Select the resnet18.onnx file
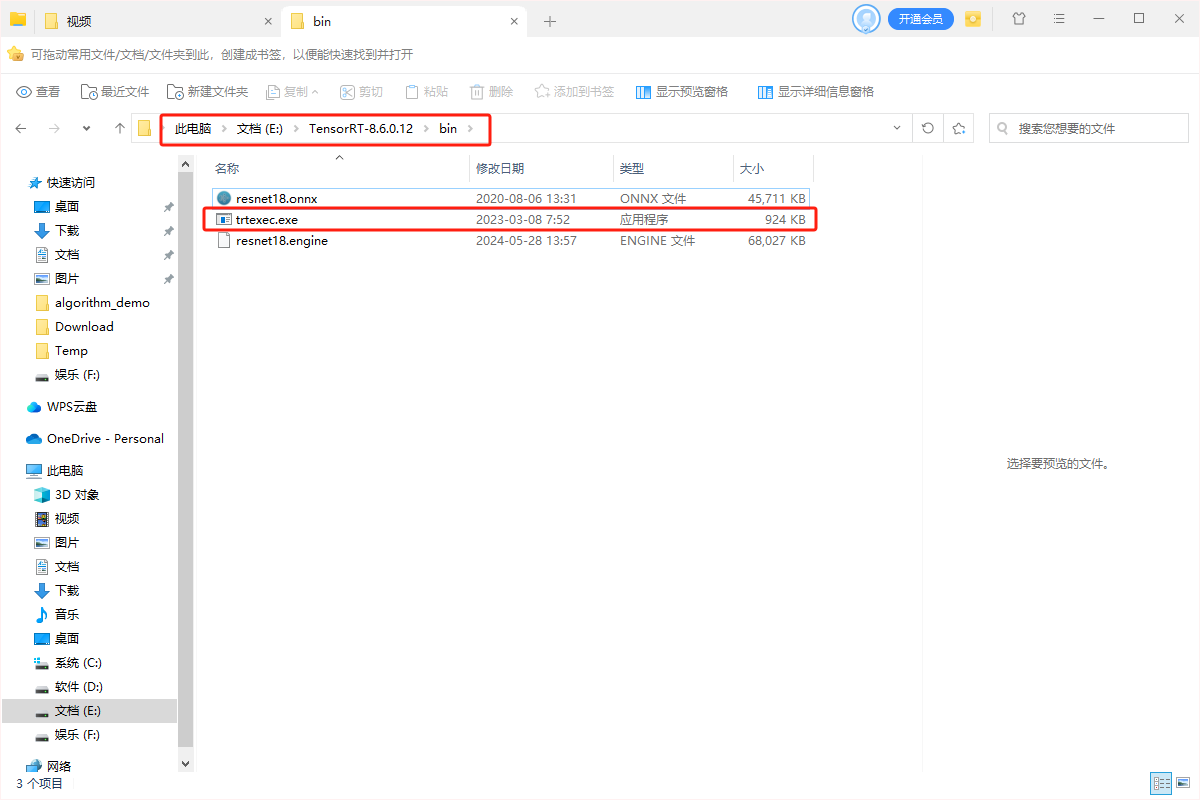The image size is (1200, 800). tap(510, 198)
